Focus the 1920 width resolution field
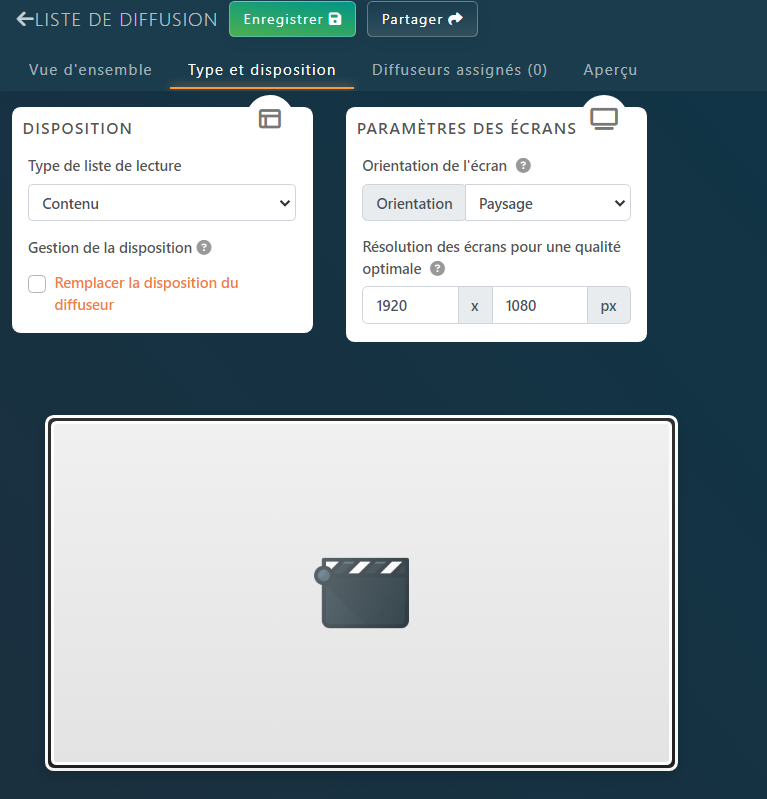Screen dimensions: 767x799 [x=410, y=306]
